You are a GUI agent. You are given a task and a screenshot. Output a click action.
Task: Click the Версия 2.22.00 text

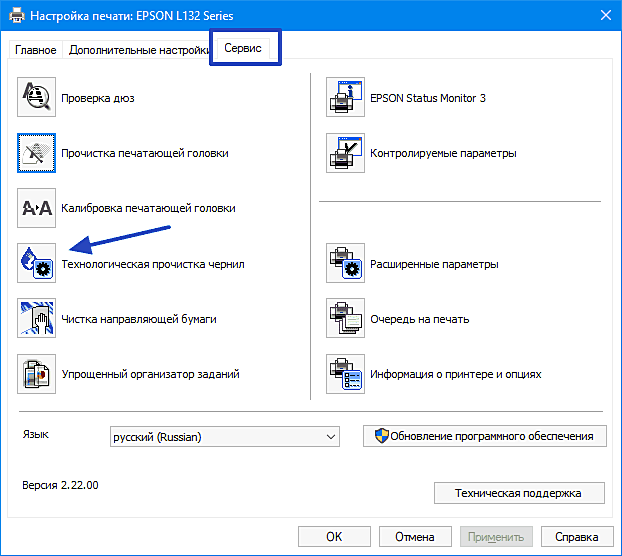[x=60, y=485]
